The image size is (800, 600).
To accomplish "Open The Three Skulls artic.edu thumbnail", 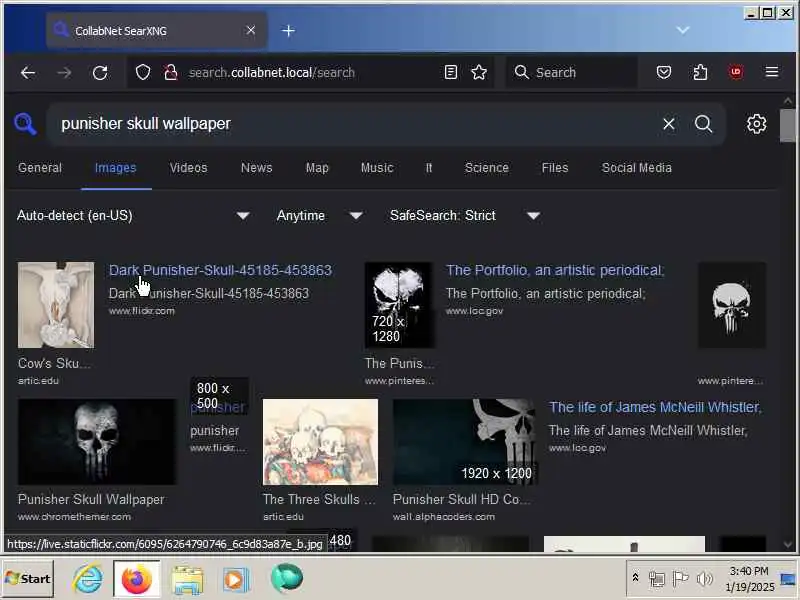I will (x=320, y=442).
